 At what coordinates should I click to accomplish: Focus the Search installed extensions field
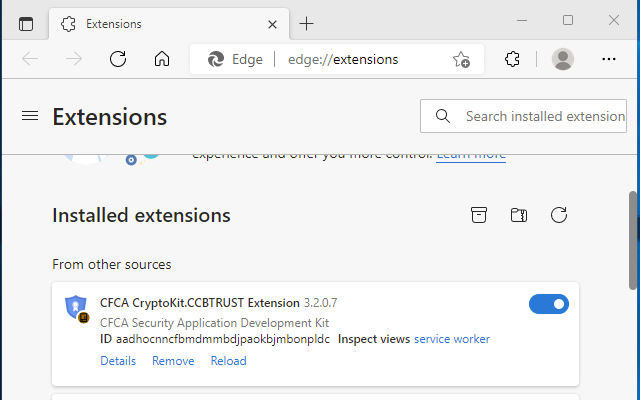540,117
